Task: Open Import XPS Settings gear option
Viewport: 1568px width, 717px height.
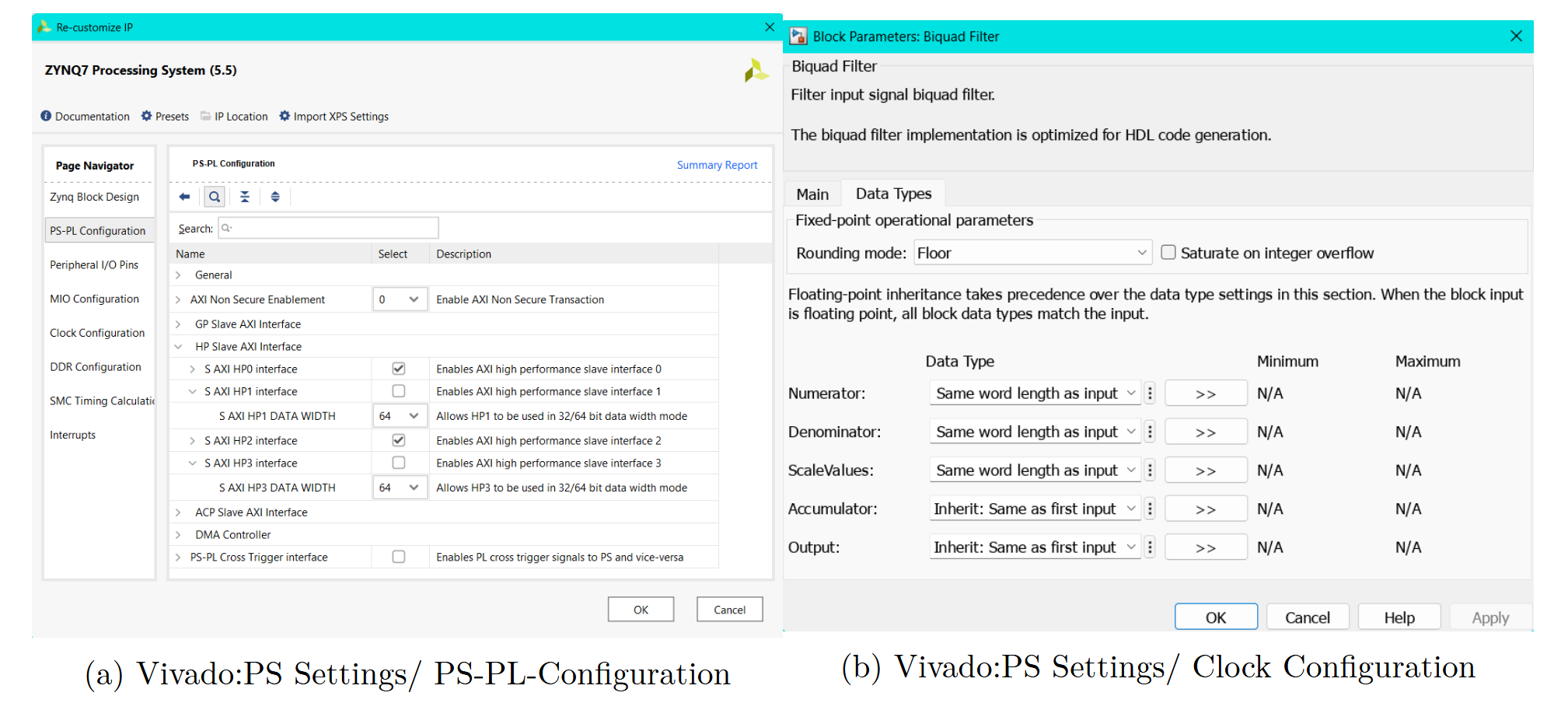Action: pyautogui.click(x=334, y=116)
